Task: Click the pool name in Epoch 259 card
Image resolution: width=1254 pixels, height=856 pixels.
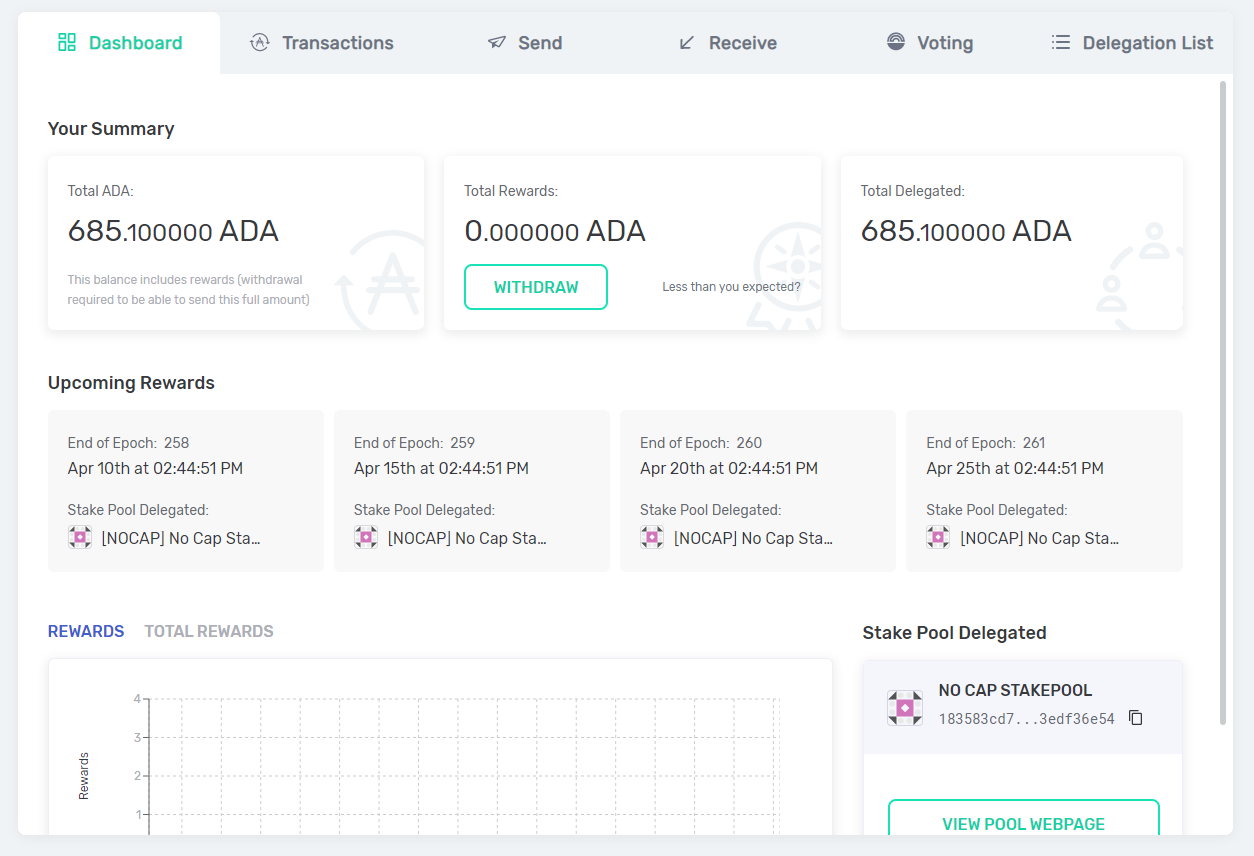Action: point(467,538)
